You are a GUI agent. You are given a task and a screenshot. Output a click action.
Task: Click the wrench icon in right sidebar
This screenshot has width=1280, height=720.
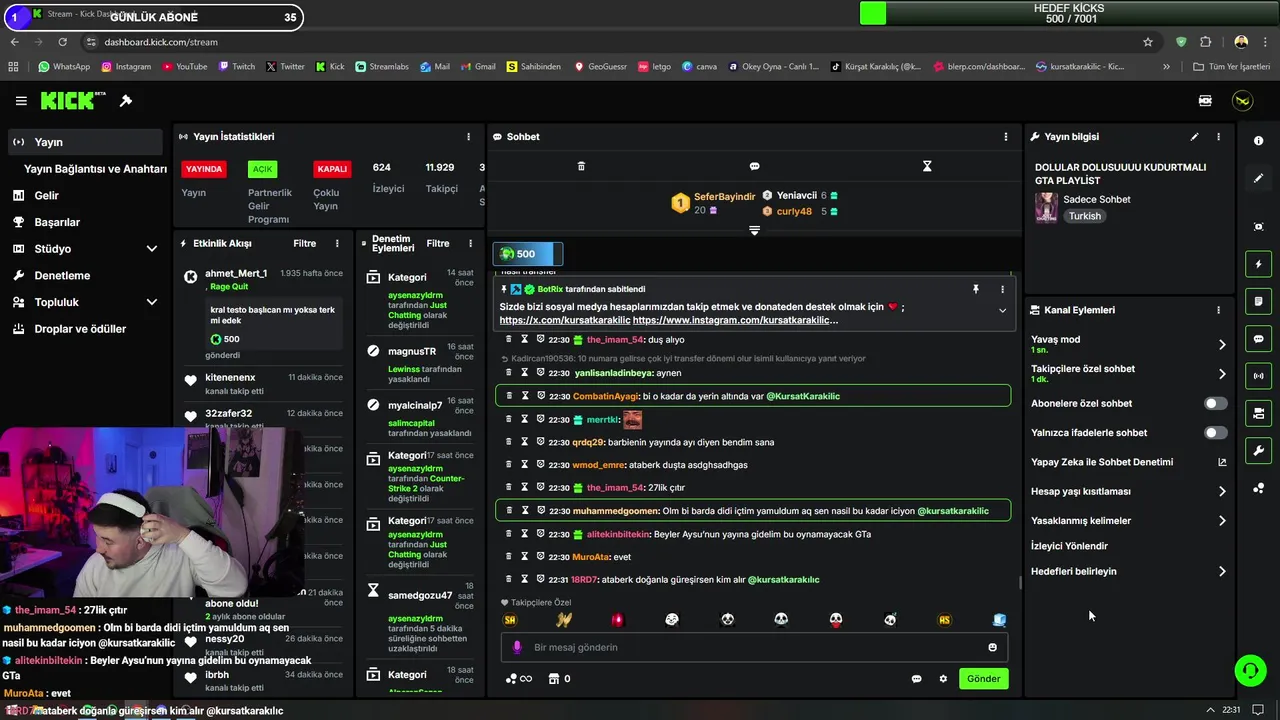(x=1258, y=451)
